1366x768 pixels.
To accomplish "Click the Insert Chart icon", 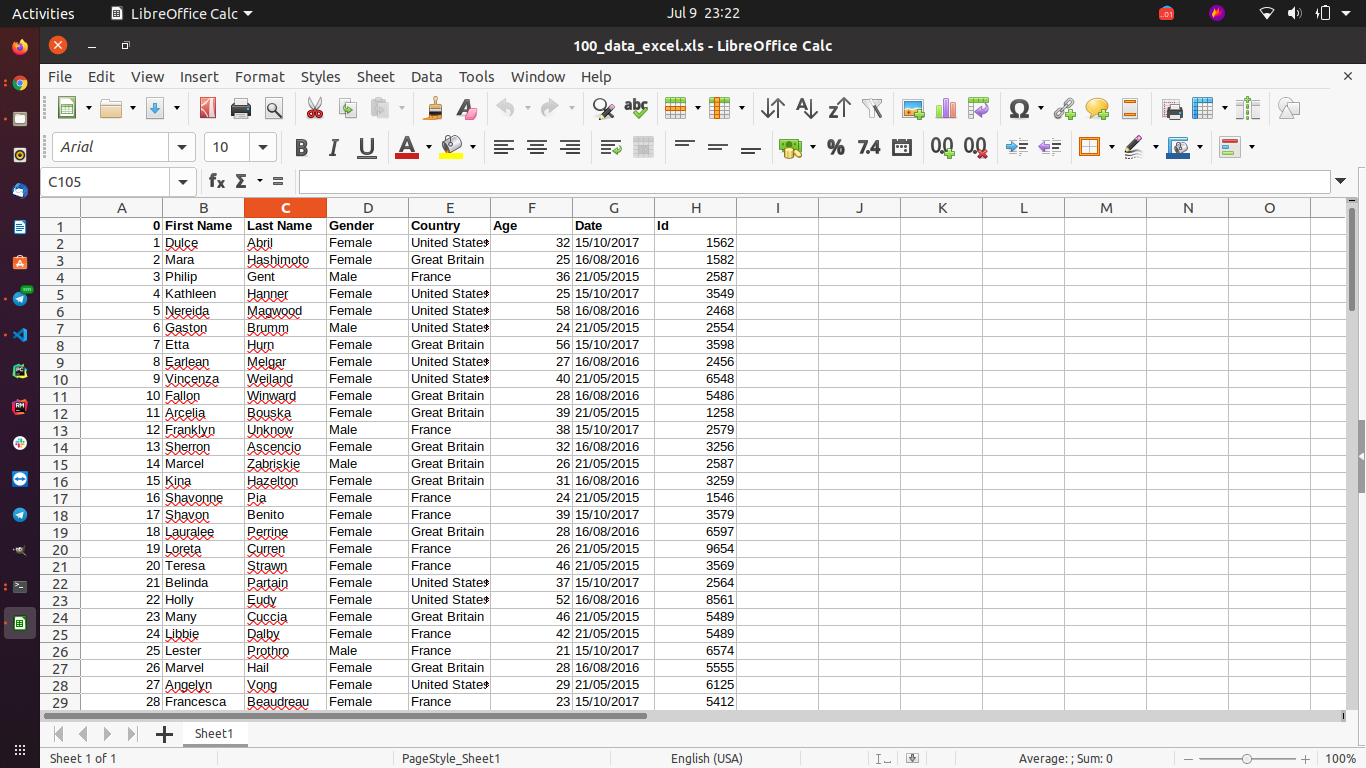I will (946, 108).
